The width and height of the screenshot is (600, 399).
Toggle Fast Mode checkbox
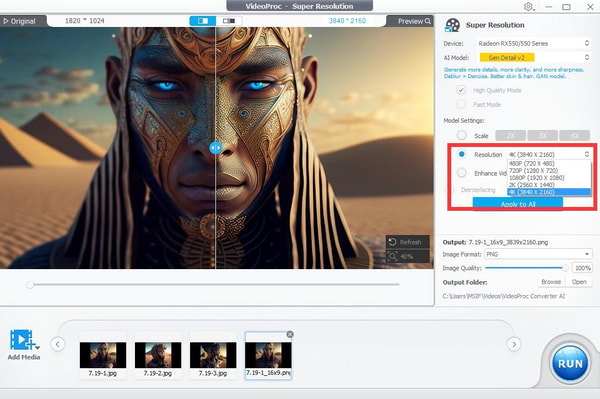point(461,104)
